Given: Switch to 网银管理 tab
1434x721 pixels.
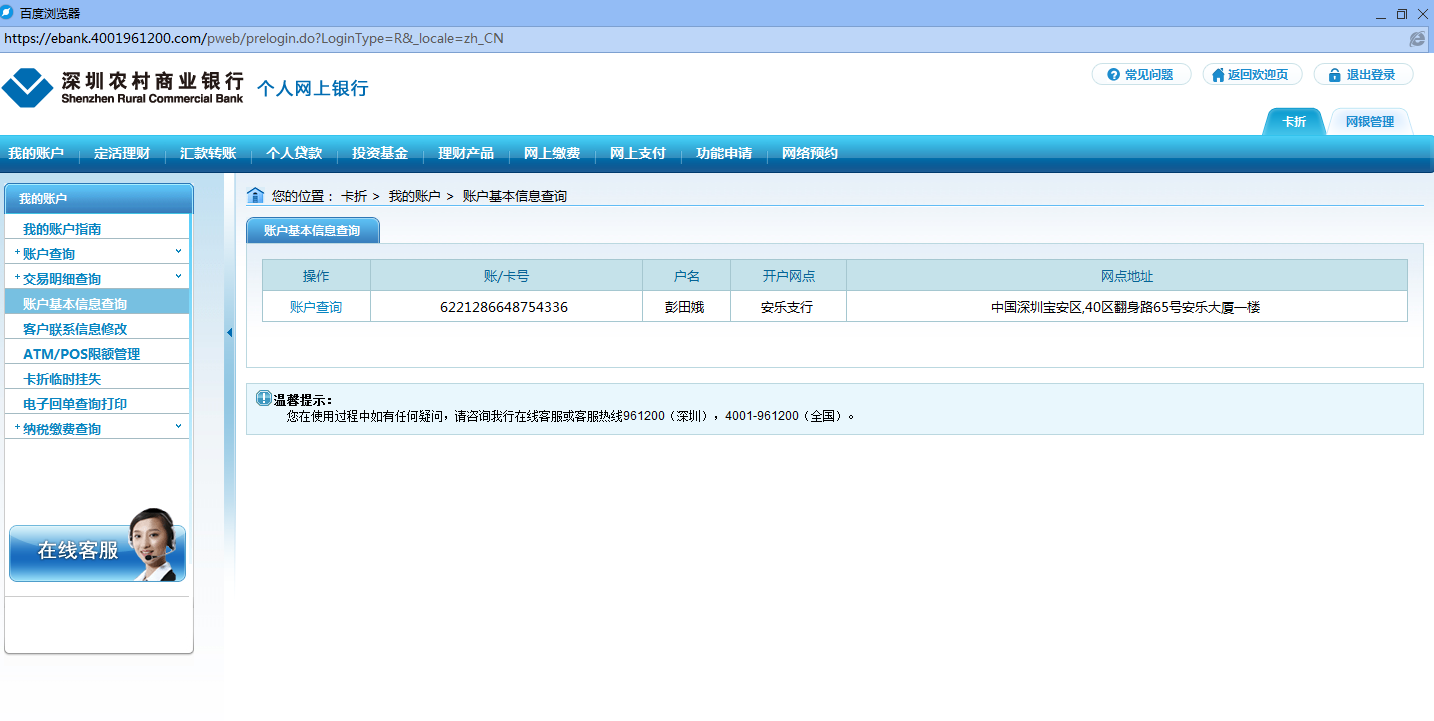Looking at the screenshot, I should pyautogui.click(x=1369, y=122).
